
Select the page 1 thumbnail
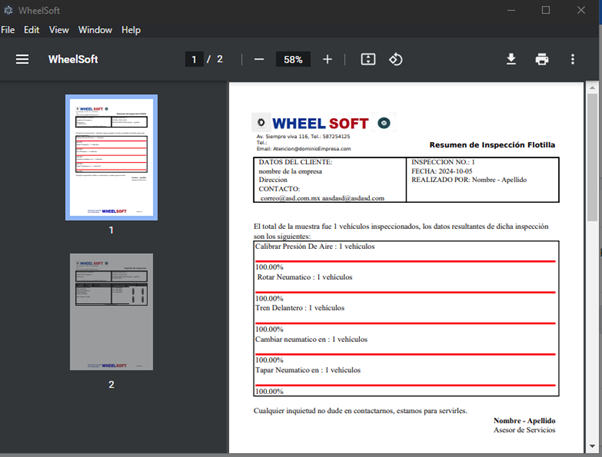(x=111, y=157)
